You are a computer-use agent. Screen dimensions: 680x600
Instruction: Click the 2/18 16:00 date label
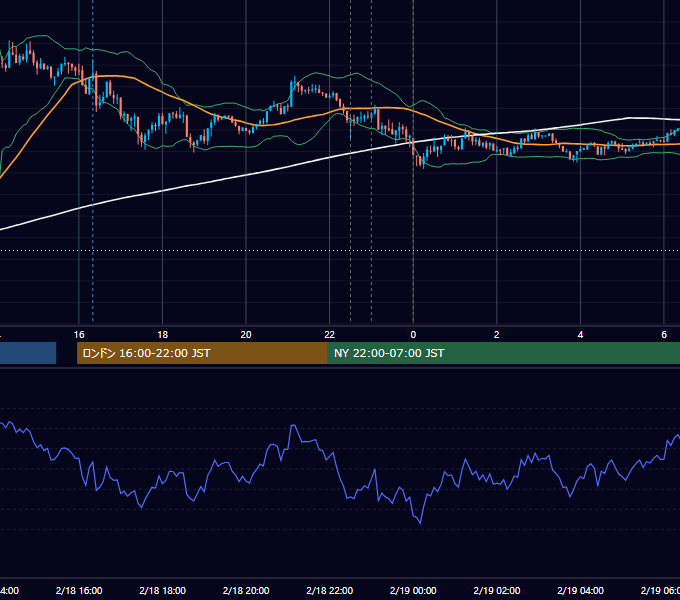tap(79, 590)
